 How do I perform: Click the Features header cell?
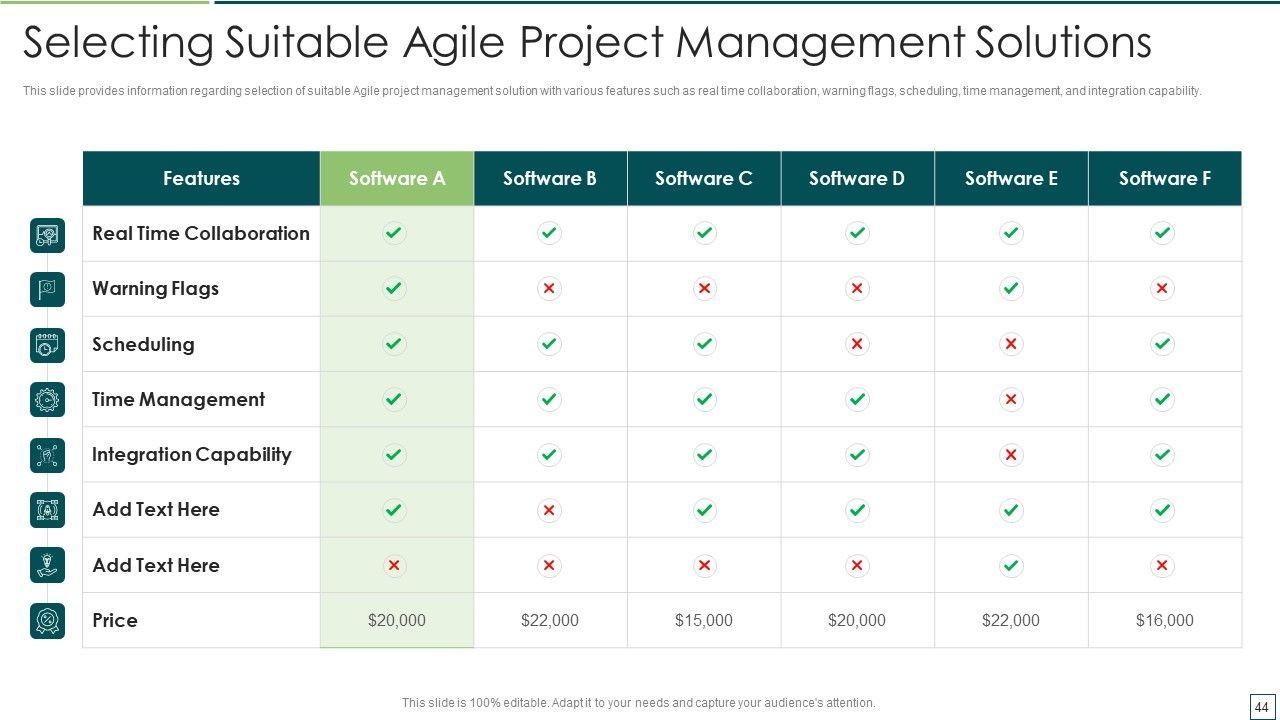tap(201, 179)
